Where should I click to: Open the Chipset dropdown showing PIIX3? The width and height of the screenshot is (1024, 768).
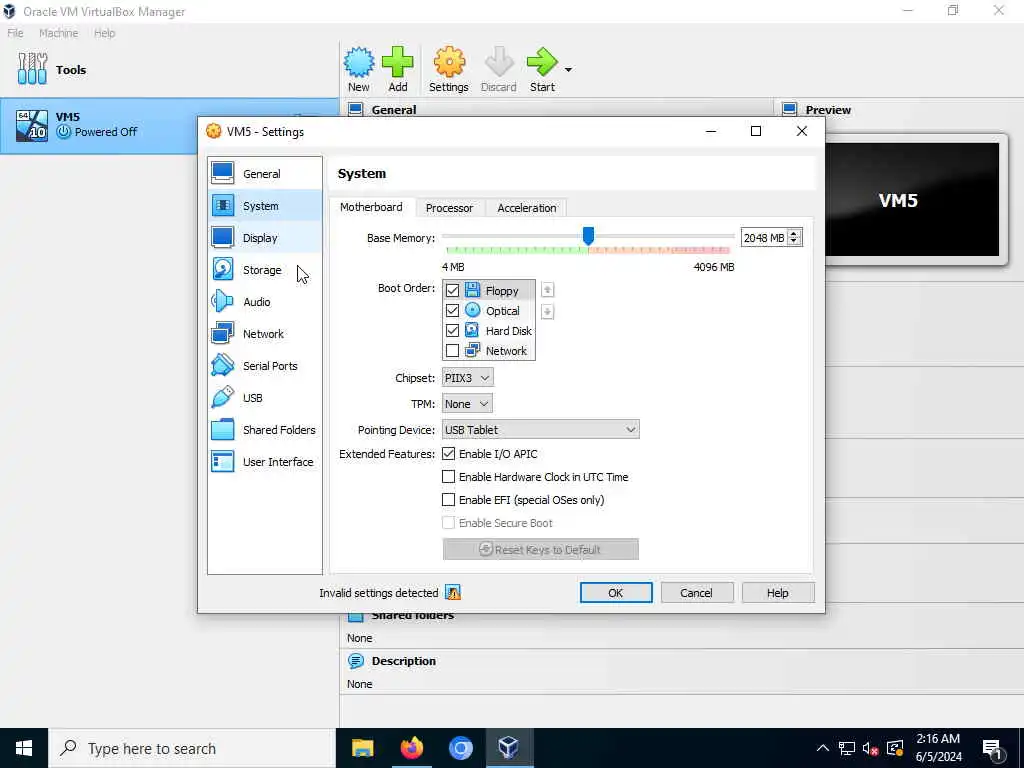point(467,377)
